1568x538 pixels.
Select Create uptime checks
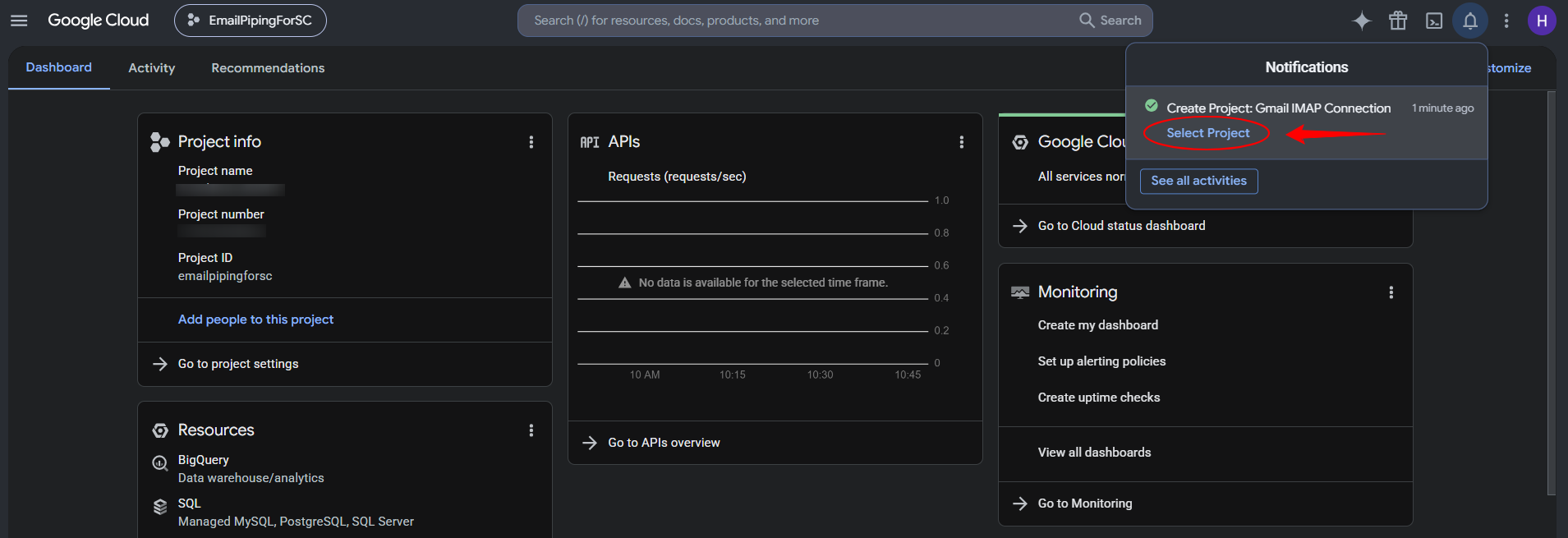click(1099, 398)
